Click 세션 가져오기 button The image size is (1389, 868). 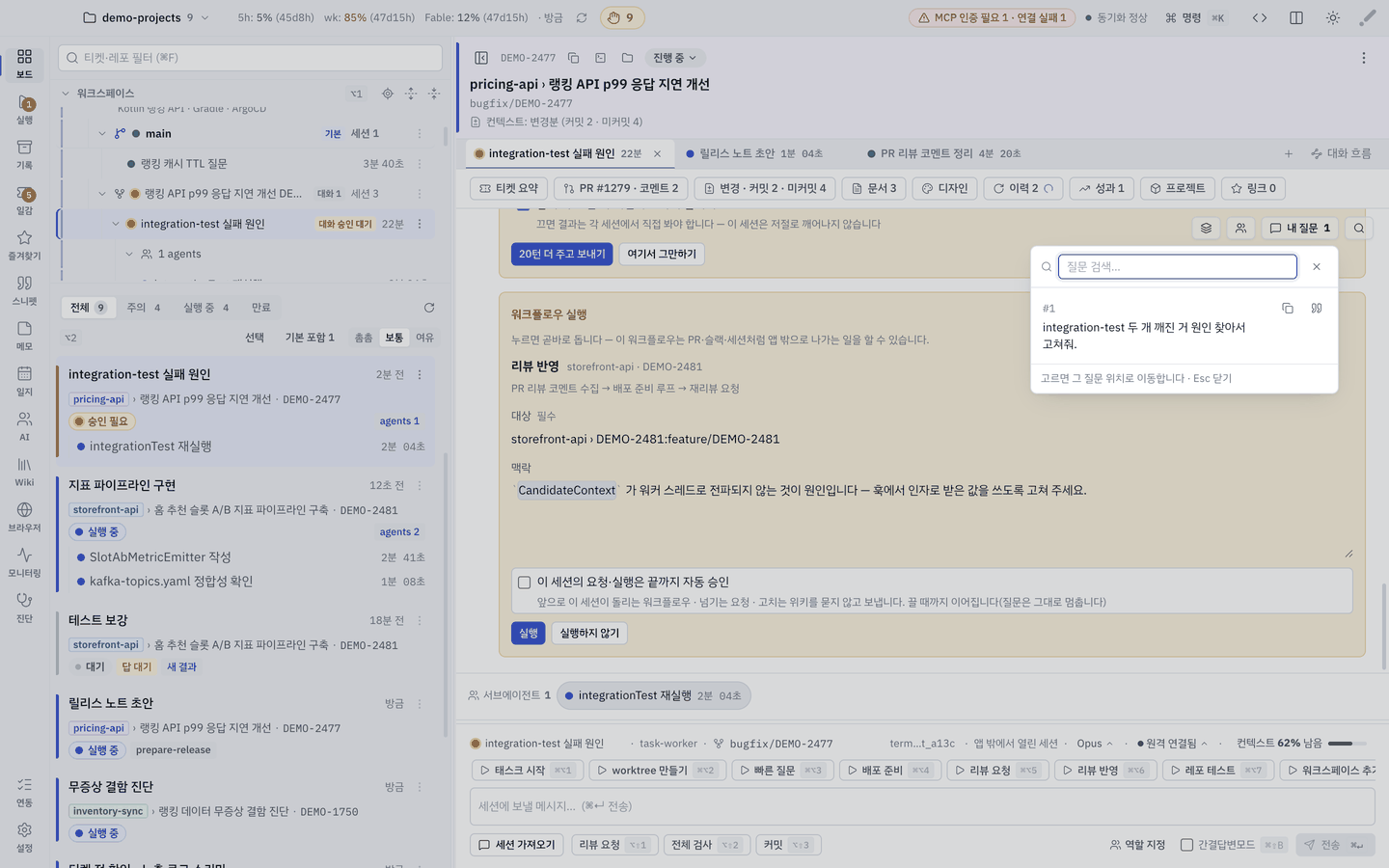(x=517, y=845)
